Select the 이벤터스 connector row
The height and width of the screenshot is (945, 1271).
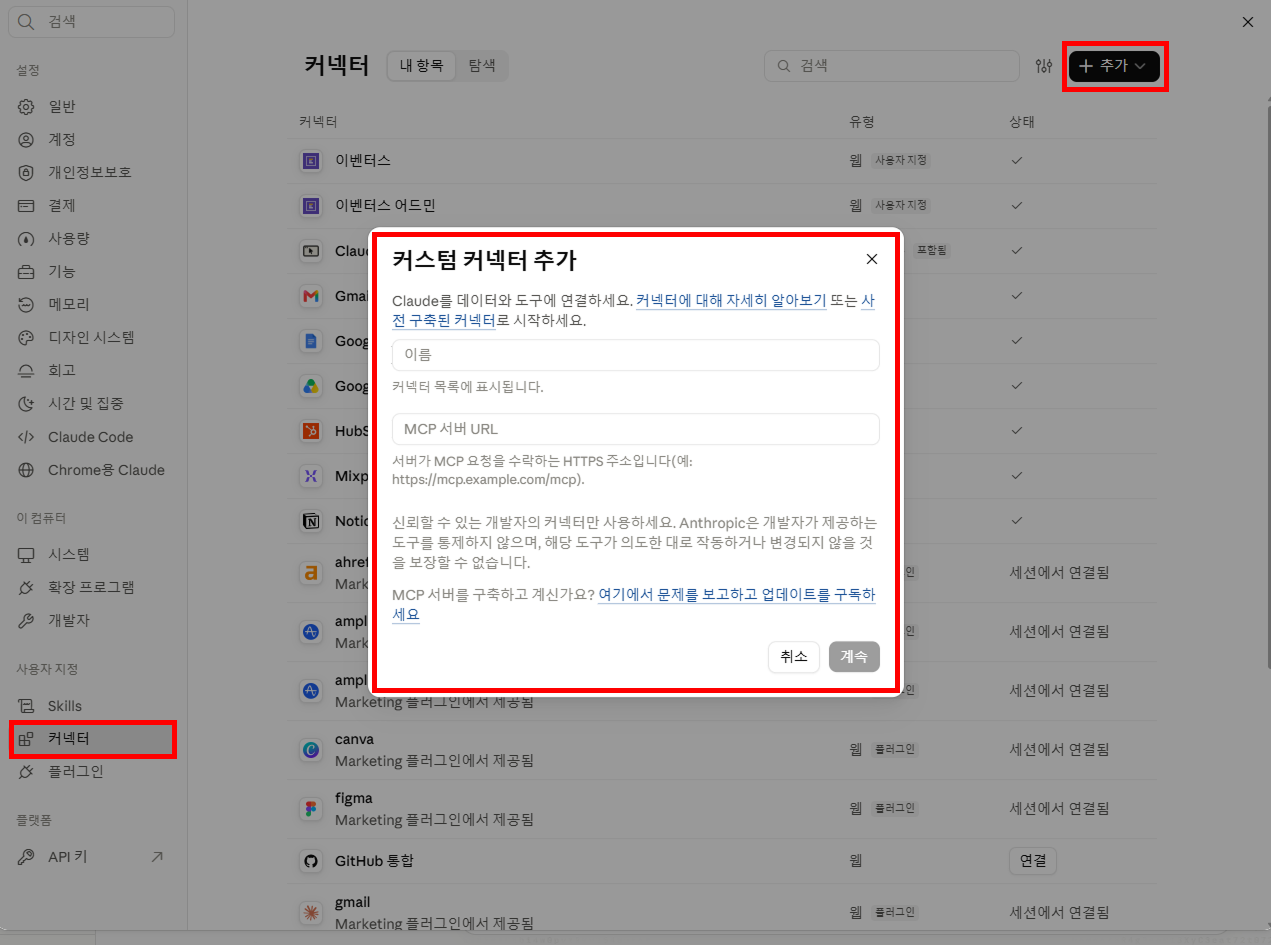[x=722, y=160]
